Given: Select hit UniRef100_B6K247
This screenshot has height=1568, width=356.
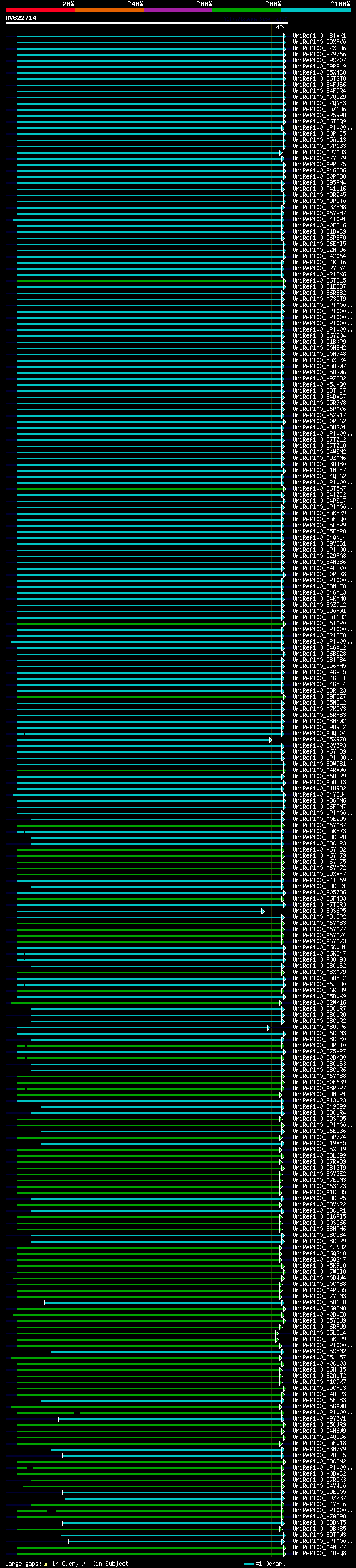Looking at the screenshot, I should click(x=319, y=954).
